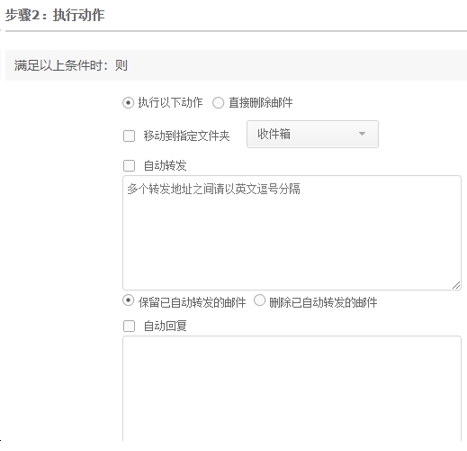467x451 pixels.
Task: Tick the 自动转发 checkbox box
Action: point(129,166)
